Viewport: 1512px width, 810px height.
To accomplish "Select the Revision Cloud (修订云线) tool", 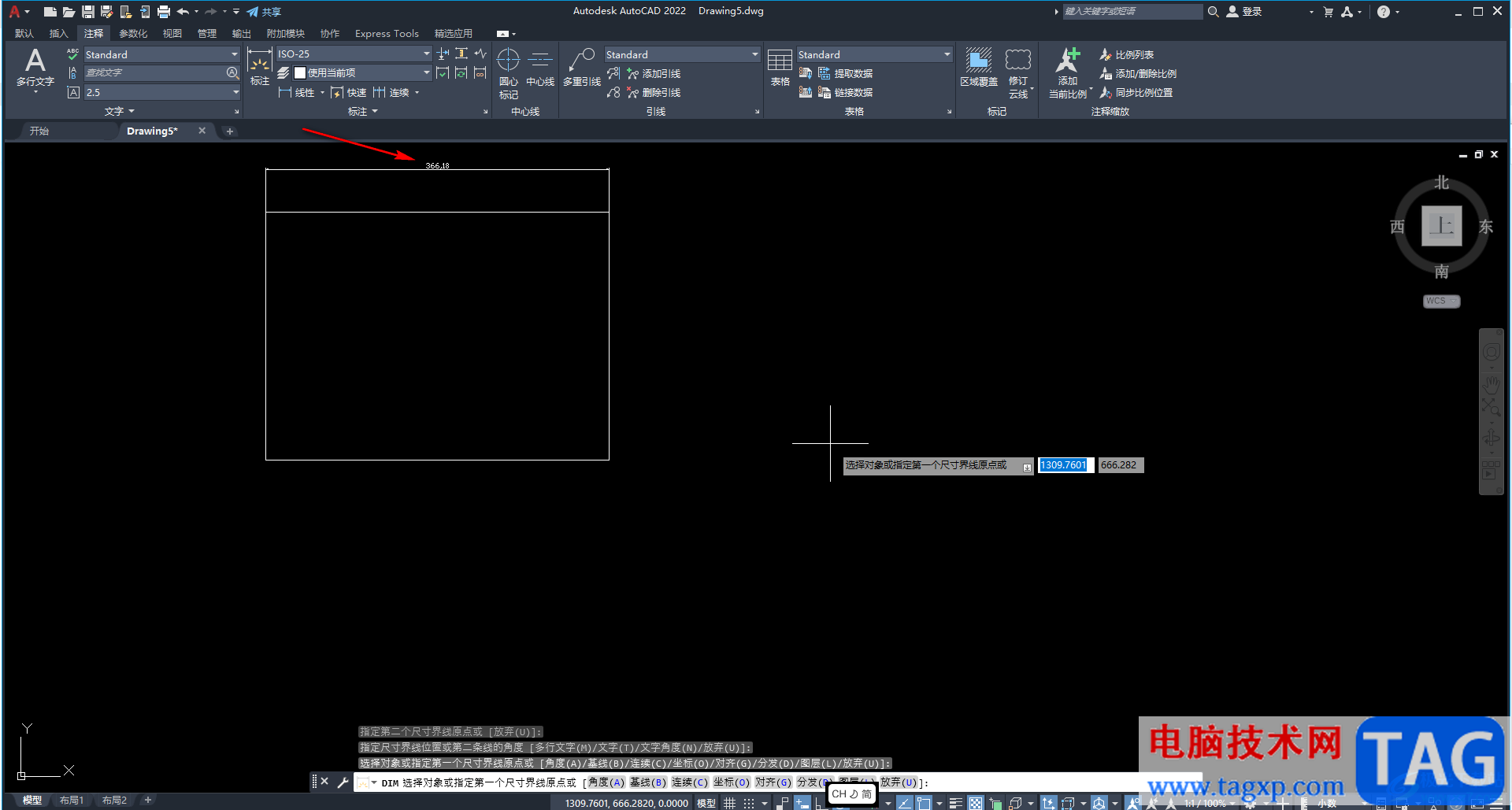I will (x=1018, y=72).
